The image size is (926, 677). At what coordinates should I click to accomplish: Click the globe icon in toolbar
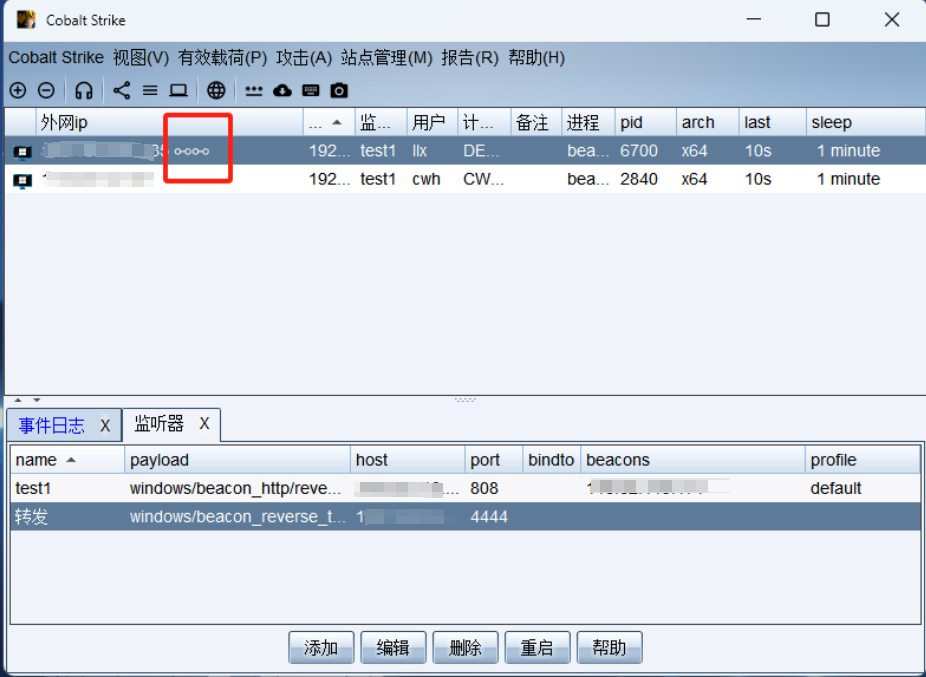216,90
